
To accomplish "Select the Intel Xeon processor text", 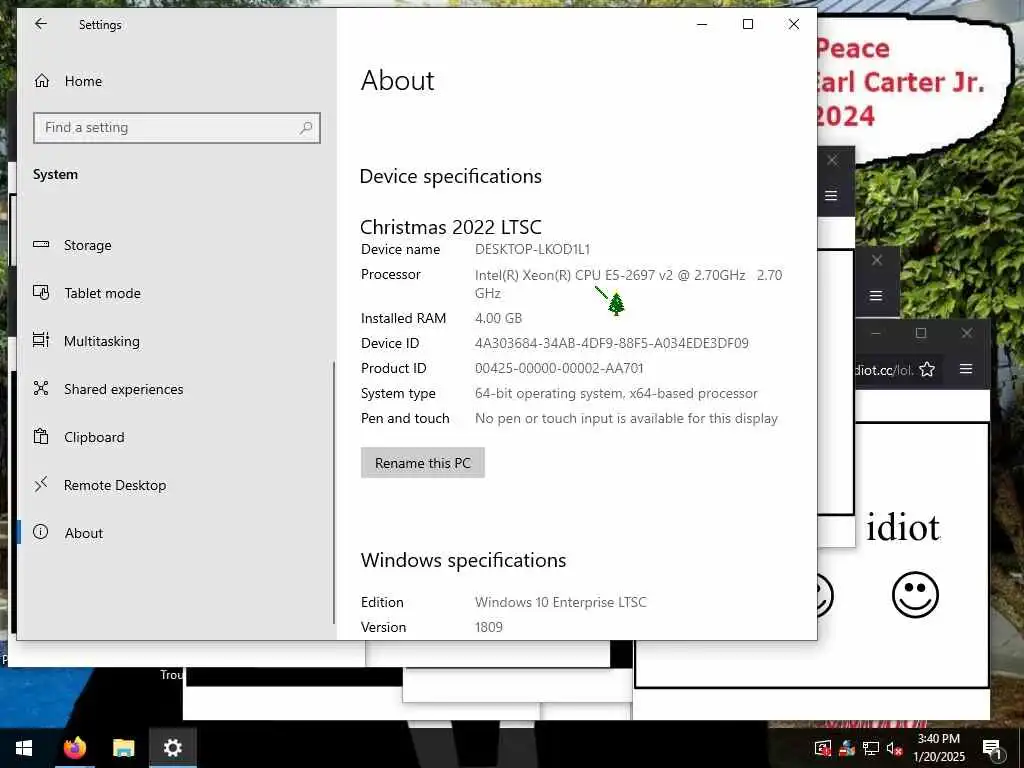I will [x=628, y=284].
